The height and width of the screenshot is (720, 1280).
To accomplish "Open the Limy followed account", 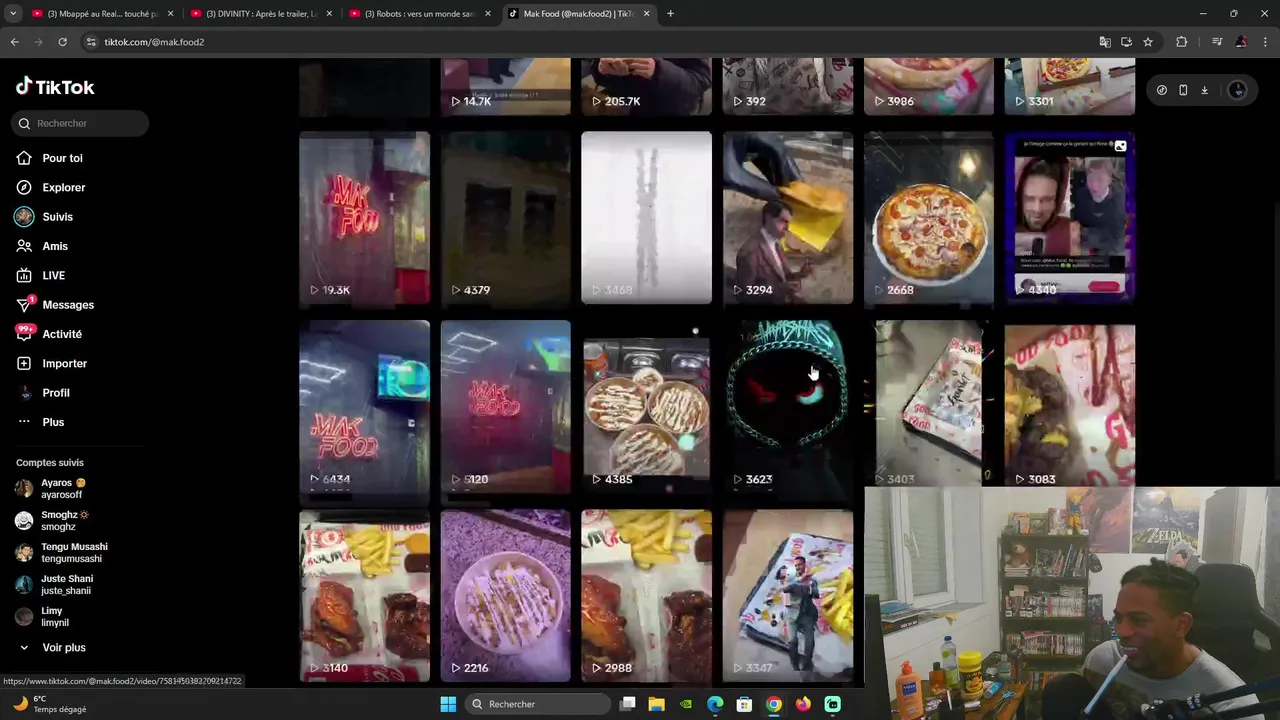I will [x=54, y=617].
